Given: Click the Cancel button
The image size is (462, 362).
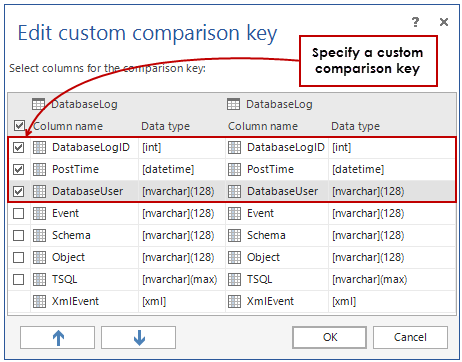Looking at the screenshot, I should pos(410,337).
